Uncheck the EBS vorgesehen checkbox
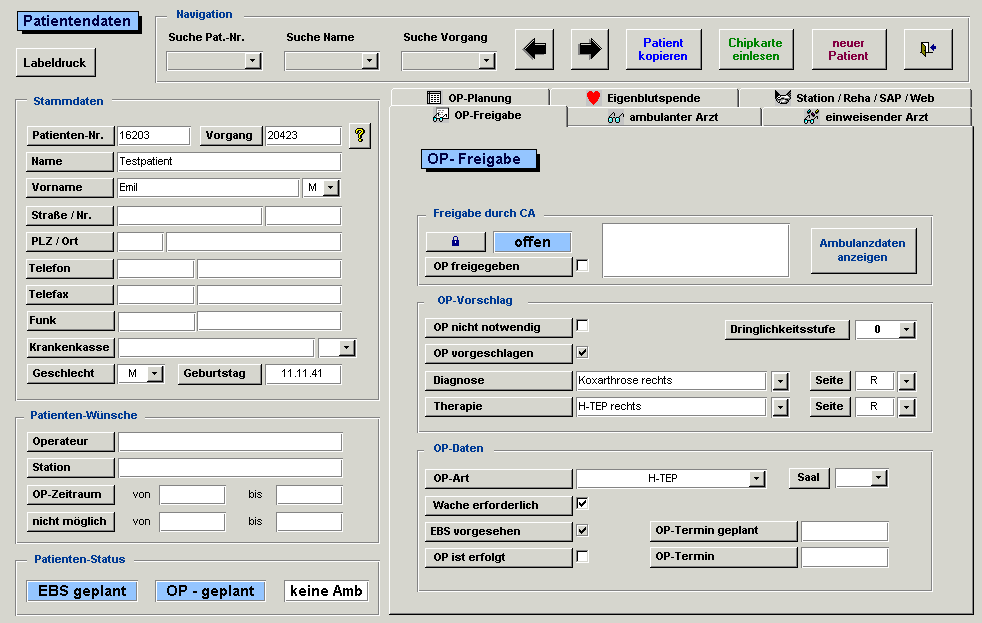The width and height of the screenshot is (982, 623). (582, 530)
